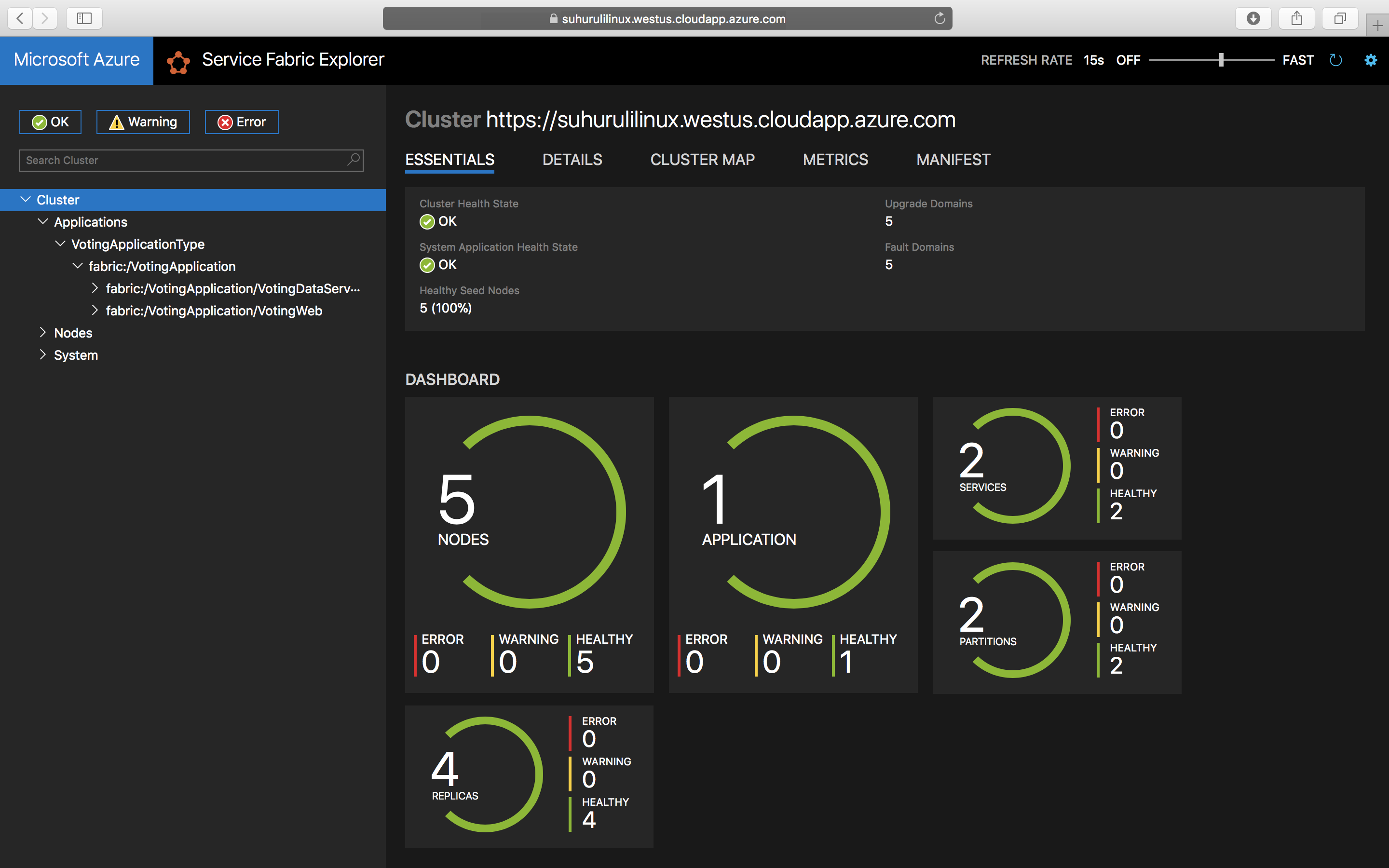Image resolution: width=1389 pixels, height=868 pixels.
Task: Open the DETAILS tab view
Action: point(572,159)
